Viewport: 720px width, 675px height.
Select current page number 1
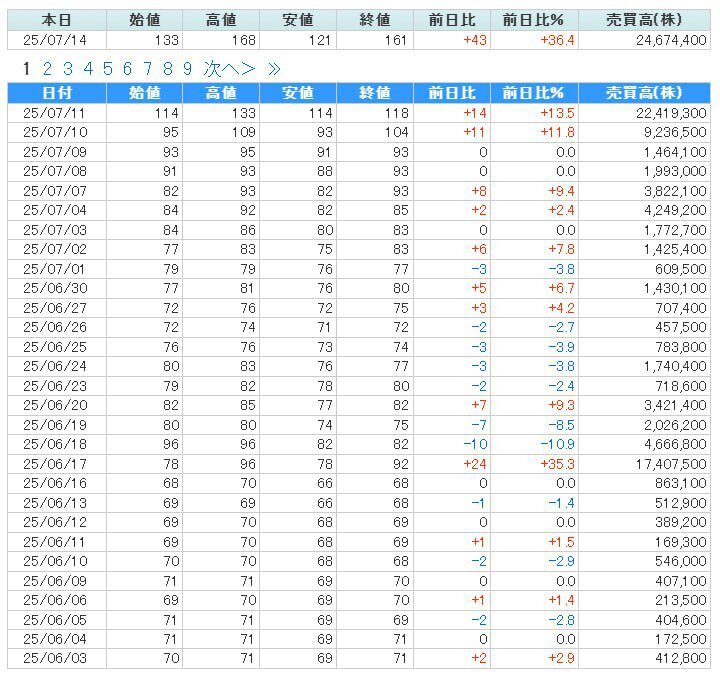point(27,69)
